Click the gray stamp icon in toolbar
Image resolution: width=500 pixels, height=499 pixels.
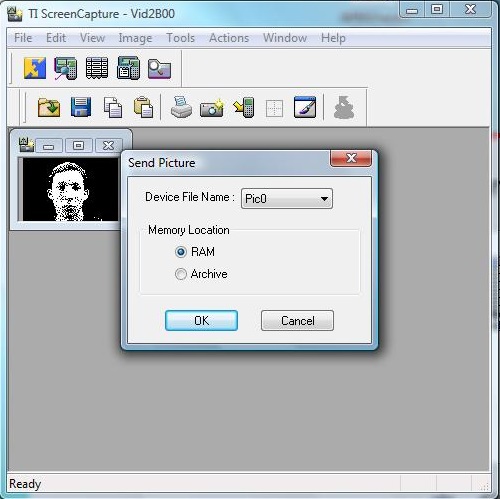pyautogui.click(x=344, y=107)
